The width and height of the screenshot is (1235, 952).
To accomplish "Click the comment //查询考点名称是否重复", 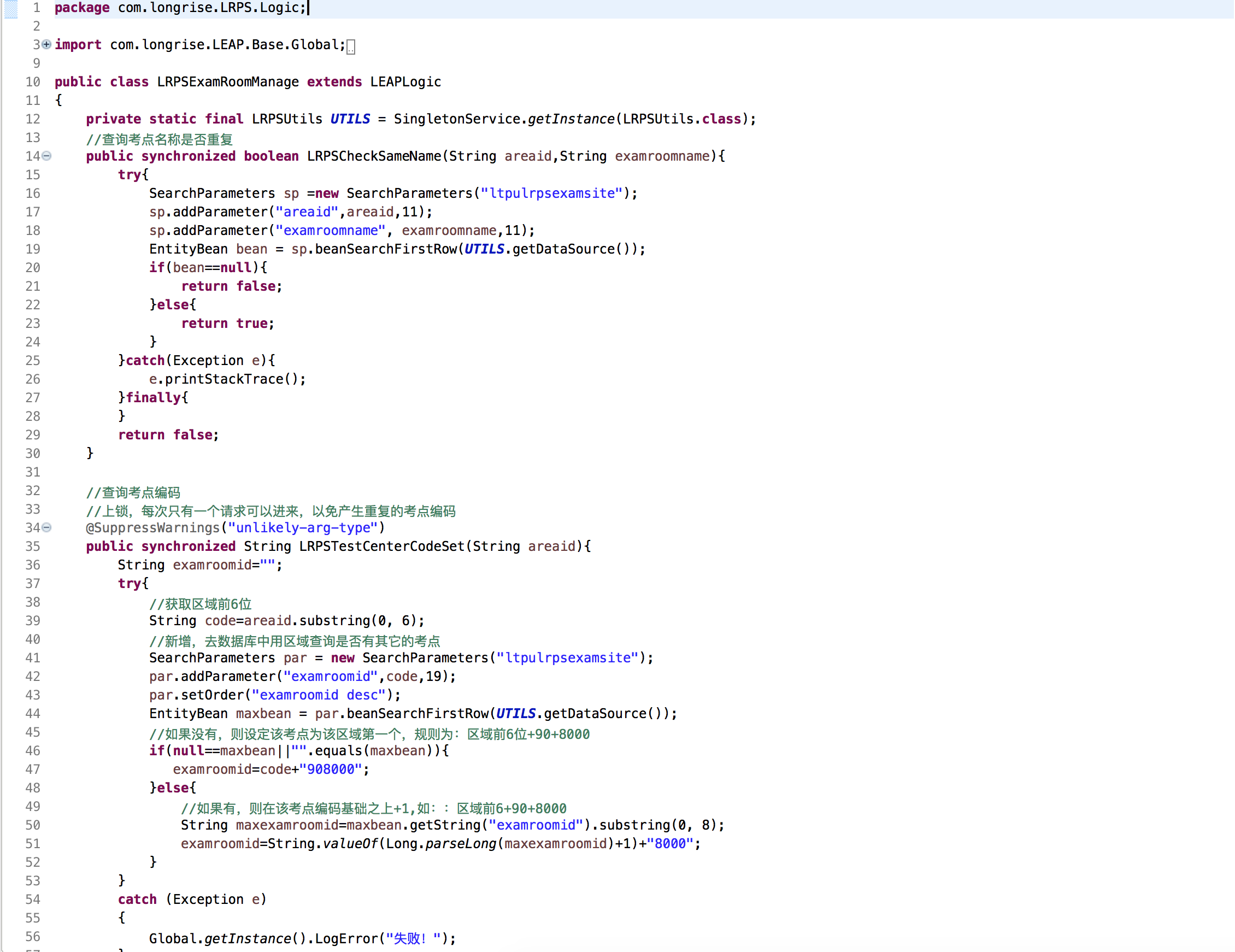I will pyautogui.click(x=160, y=139).
